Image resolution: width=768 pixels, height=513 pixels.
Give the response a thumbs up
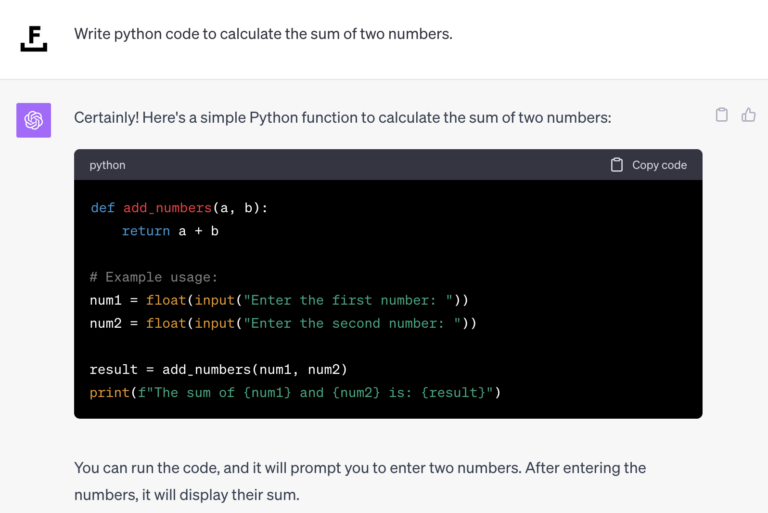748,115
